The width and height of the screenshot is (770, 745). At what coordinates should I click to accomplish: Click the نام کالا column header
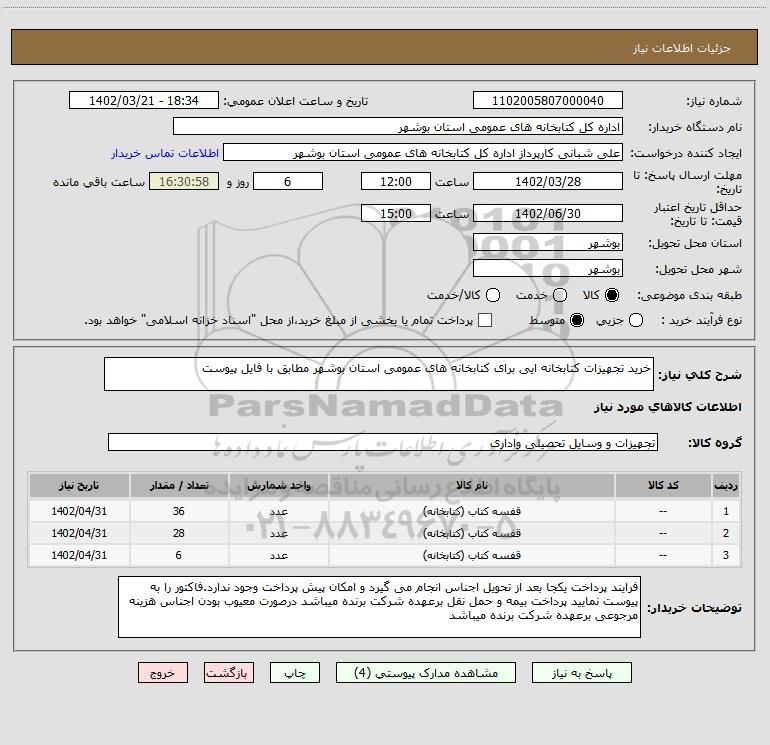(x=471, y=486)
